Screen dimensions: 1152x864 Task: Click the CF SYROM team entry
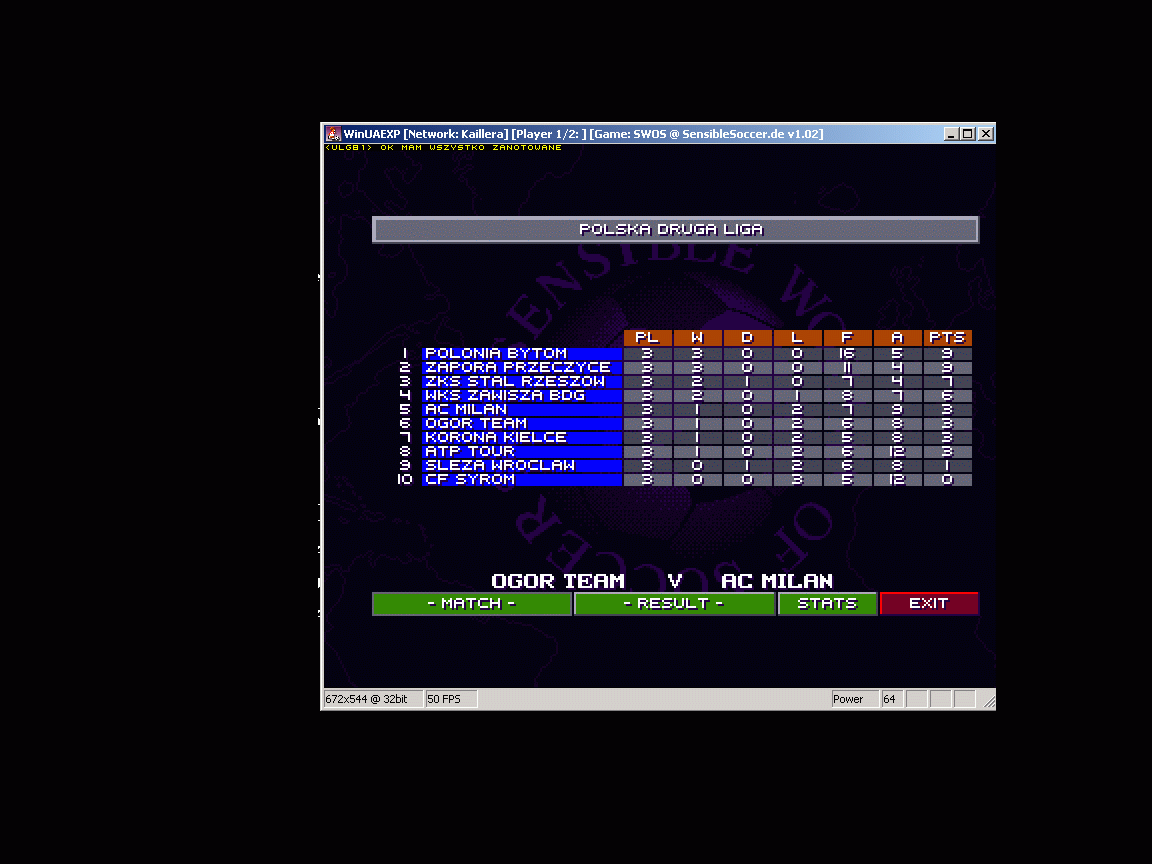521,479
